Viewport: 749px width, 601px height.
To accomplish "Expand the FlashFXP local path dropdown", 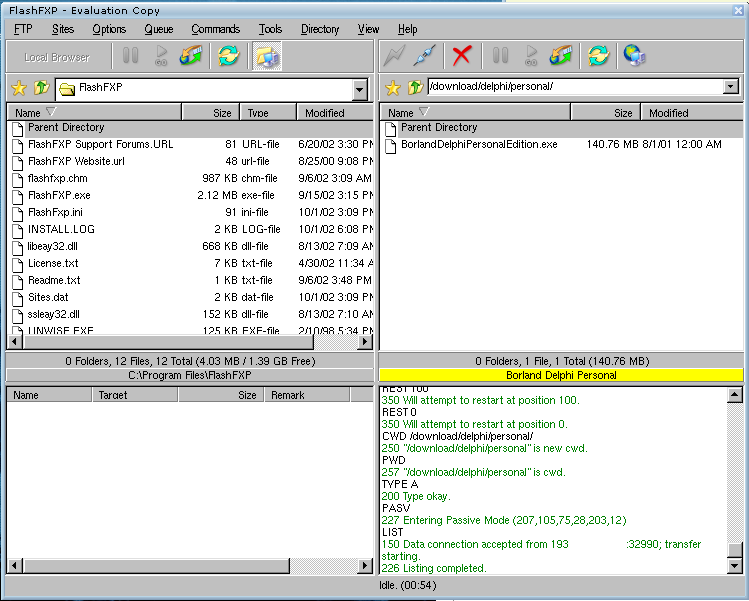I will (360, 90).
